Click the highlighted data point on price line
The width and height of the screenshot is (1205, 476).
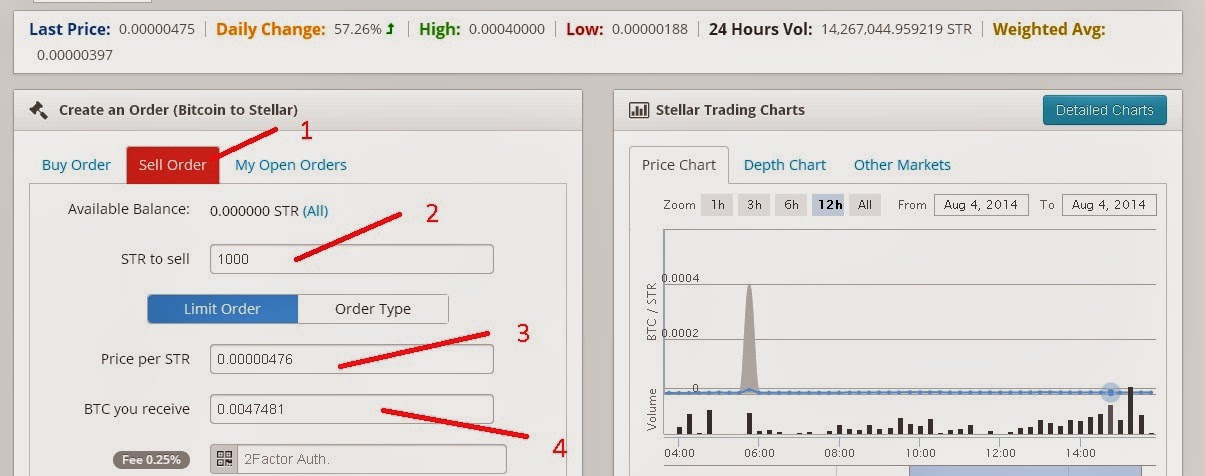(x=1110, y=392)
